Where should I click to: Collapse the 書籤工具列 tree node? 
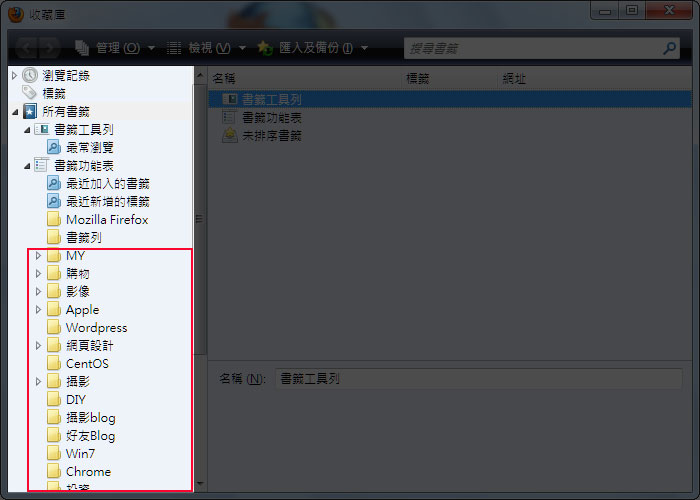coord(27,130)
